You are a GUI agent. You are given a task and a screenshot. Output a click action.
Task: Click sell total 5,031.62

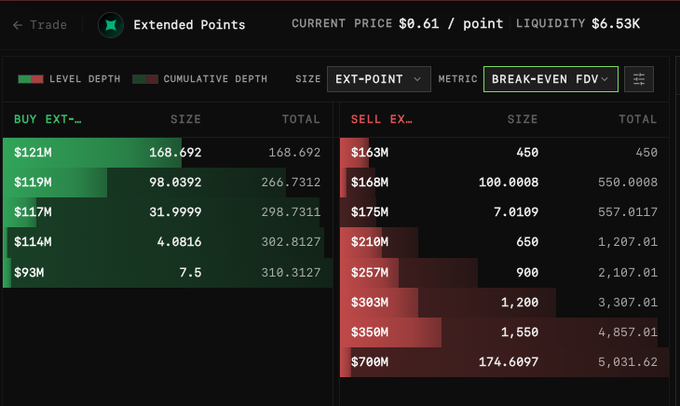pos(628,362)
